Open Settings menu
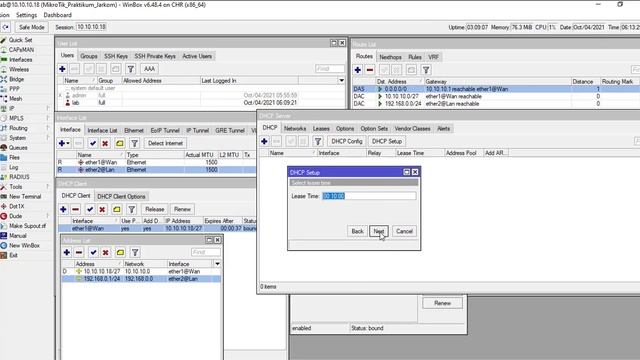Screen dimensions: 640x360 click(27, 15)
